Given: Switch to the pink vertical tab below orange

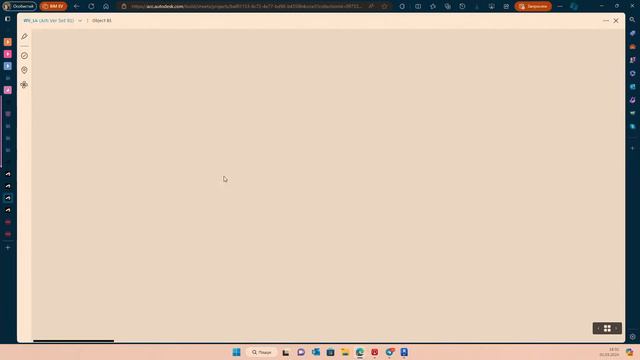Looking at the screenshot, I should point(8,54).
